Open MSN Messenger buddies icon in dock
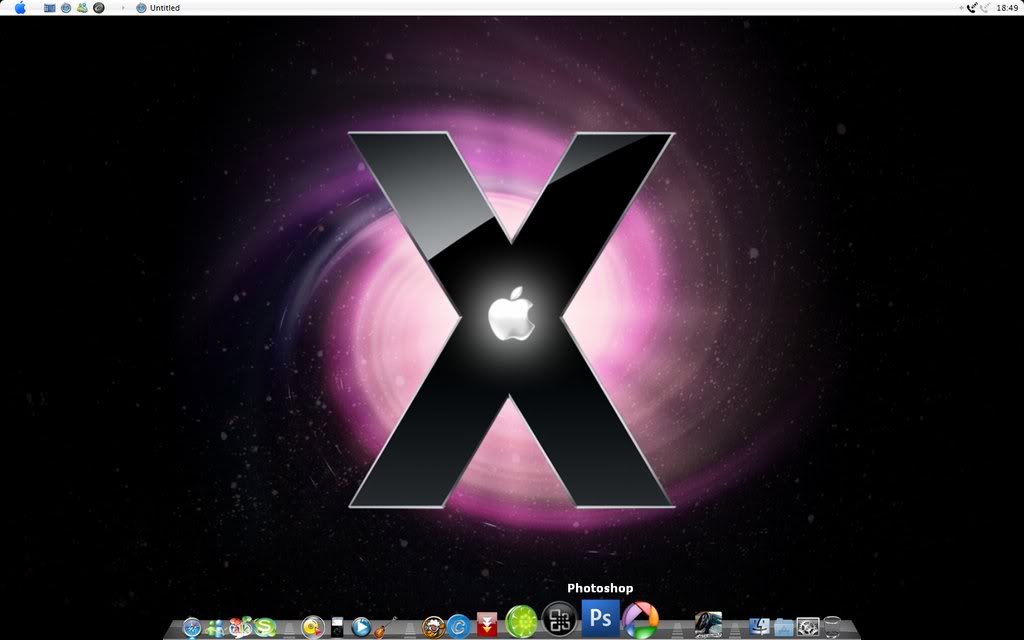This screenshot has width=1024, height=640. coord(215,628)
